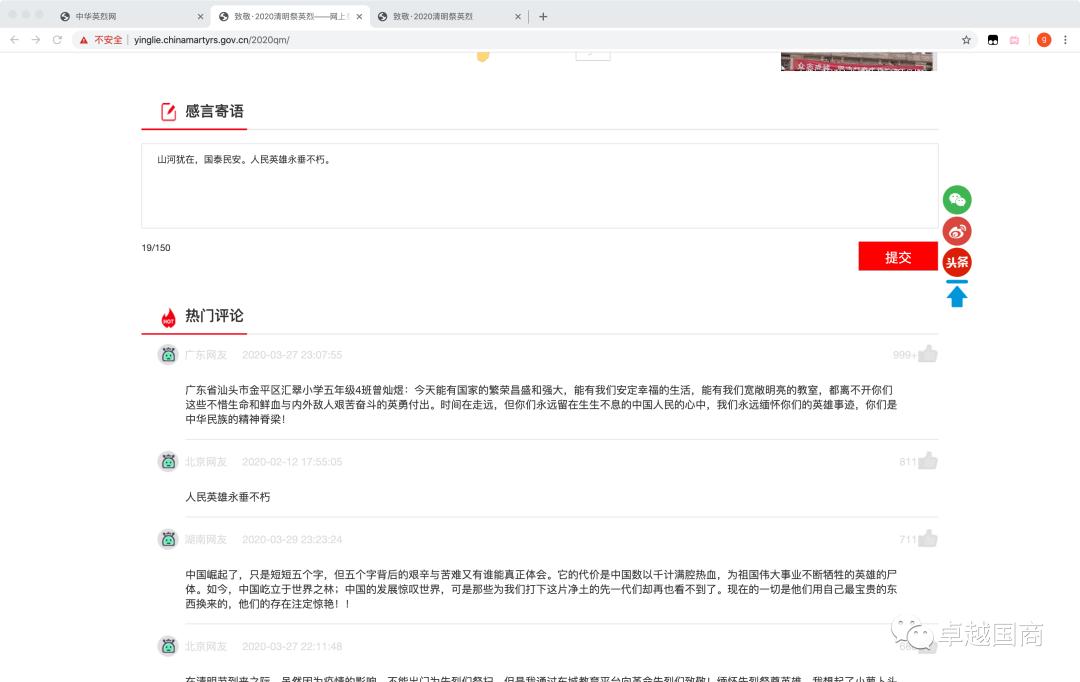Share page via green WeChat icon

pyautogui.click(x=957, y=200)
